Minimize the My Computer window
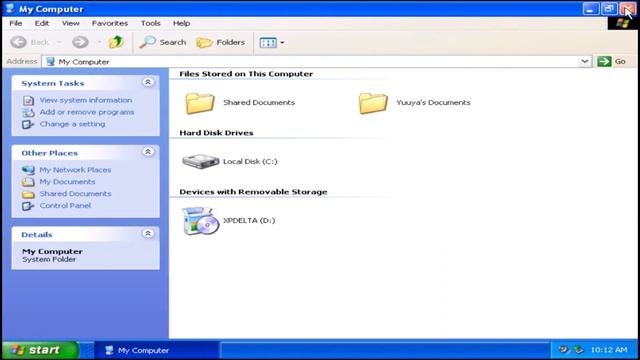Image resolution: width=640 pixels, height=360 pixels. [591, 9]
